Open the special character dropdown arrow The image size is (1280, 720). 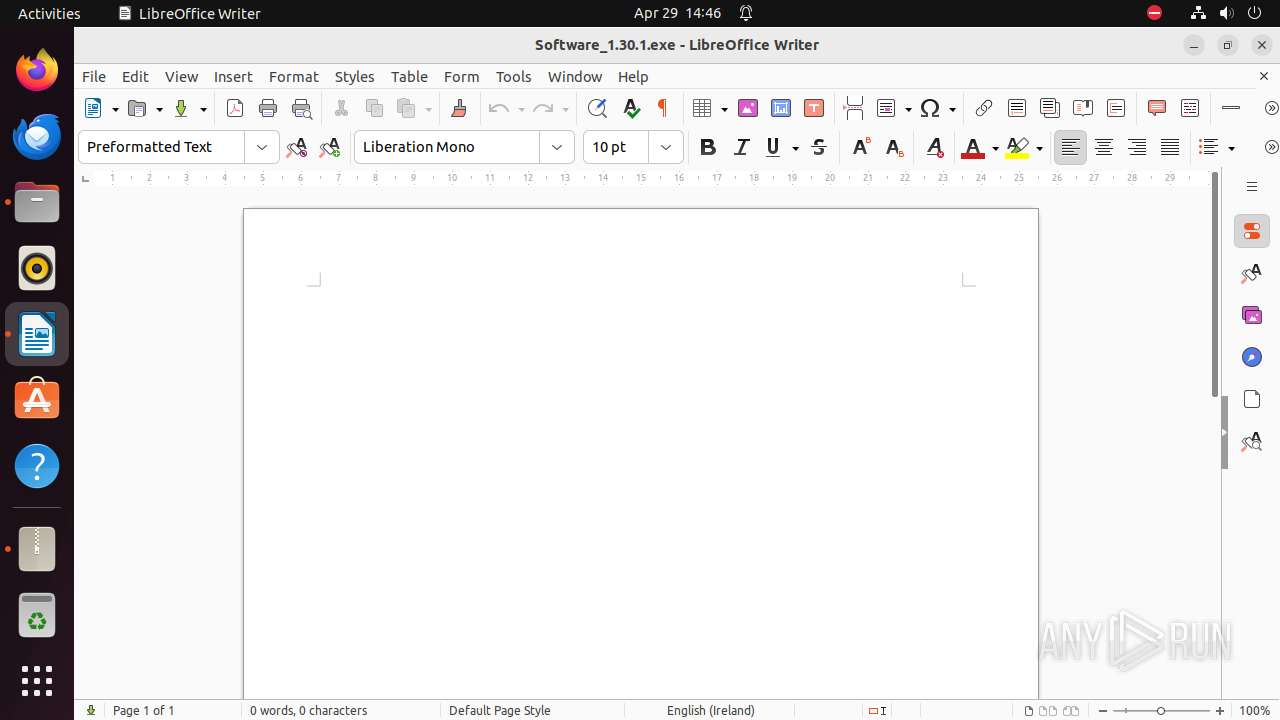(952, 109)
